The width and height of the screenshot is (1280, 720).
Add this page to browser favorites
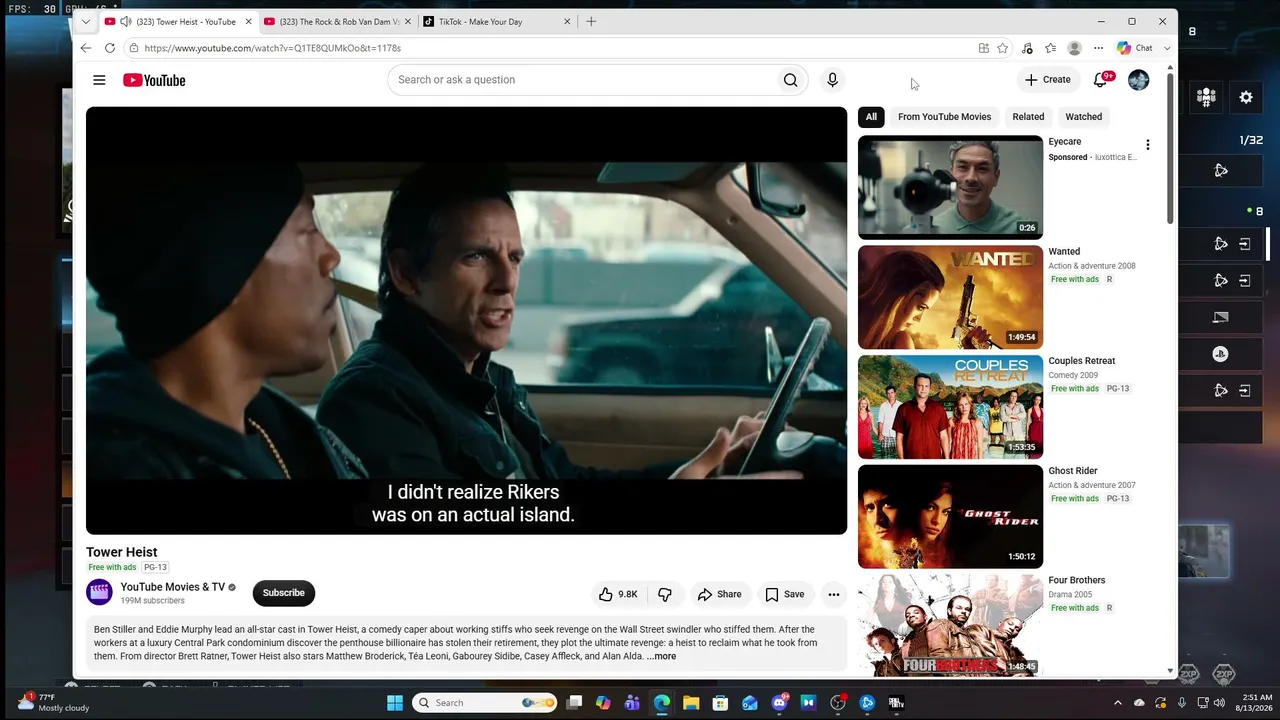click(x=1002, y=48)
